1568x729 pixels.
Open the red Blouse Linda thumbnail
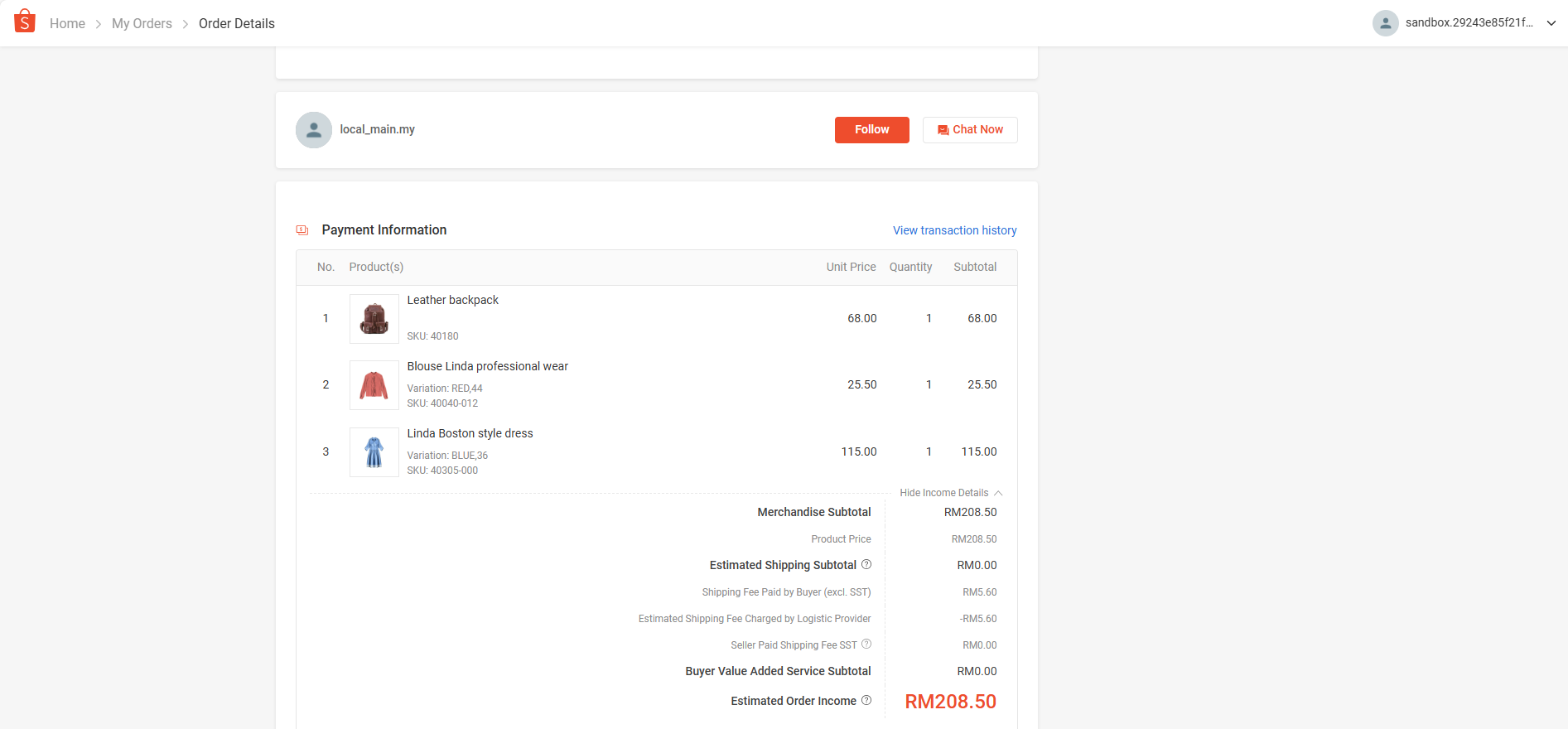(x=374, y=385)
